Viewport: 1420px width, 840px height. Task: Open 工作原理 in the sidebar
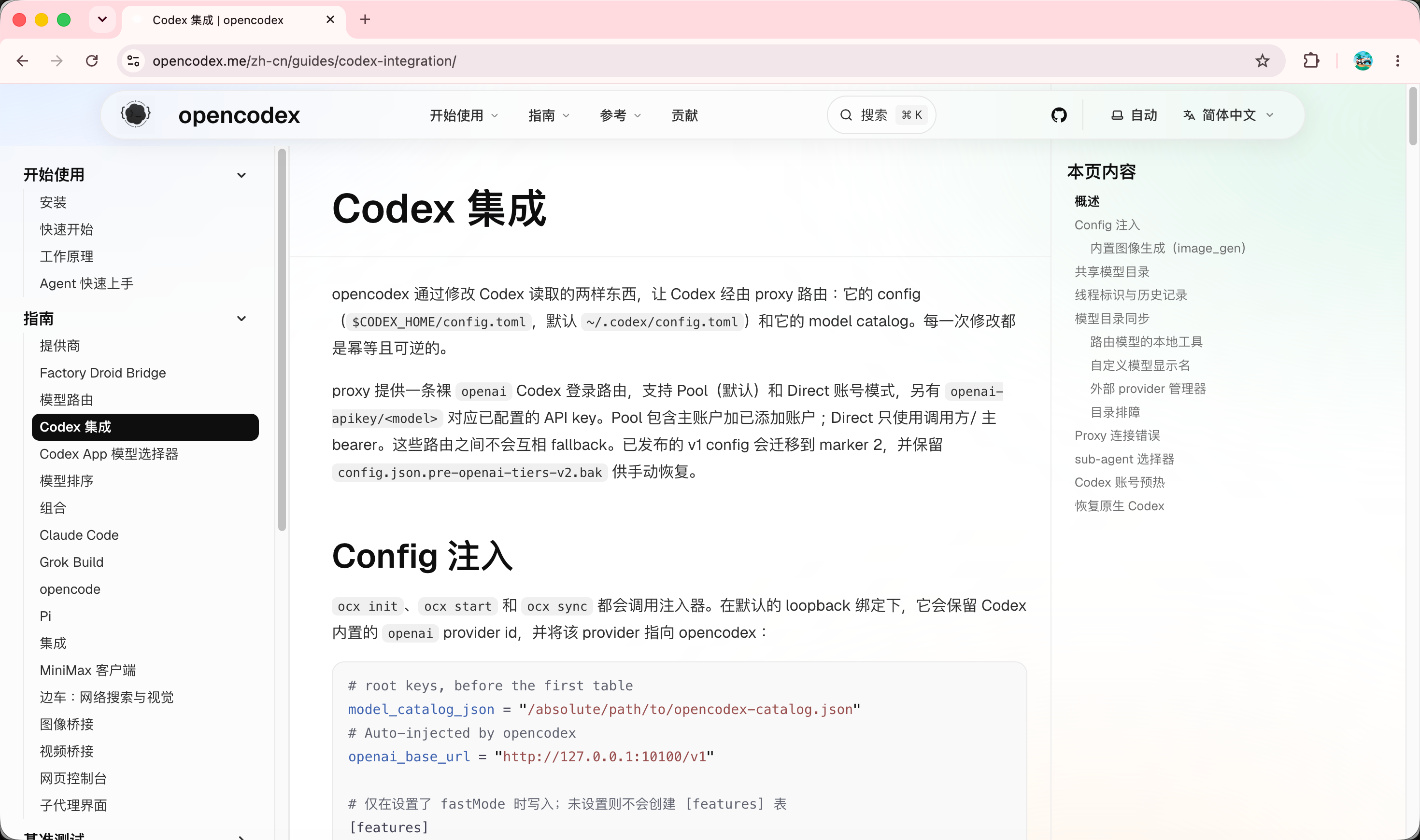point(66,256)
